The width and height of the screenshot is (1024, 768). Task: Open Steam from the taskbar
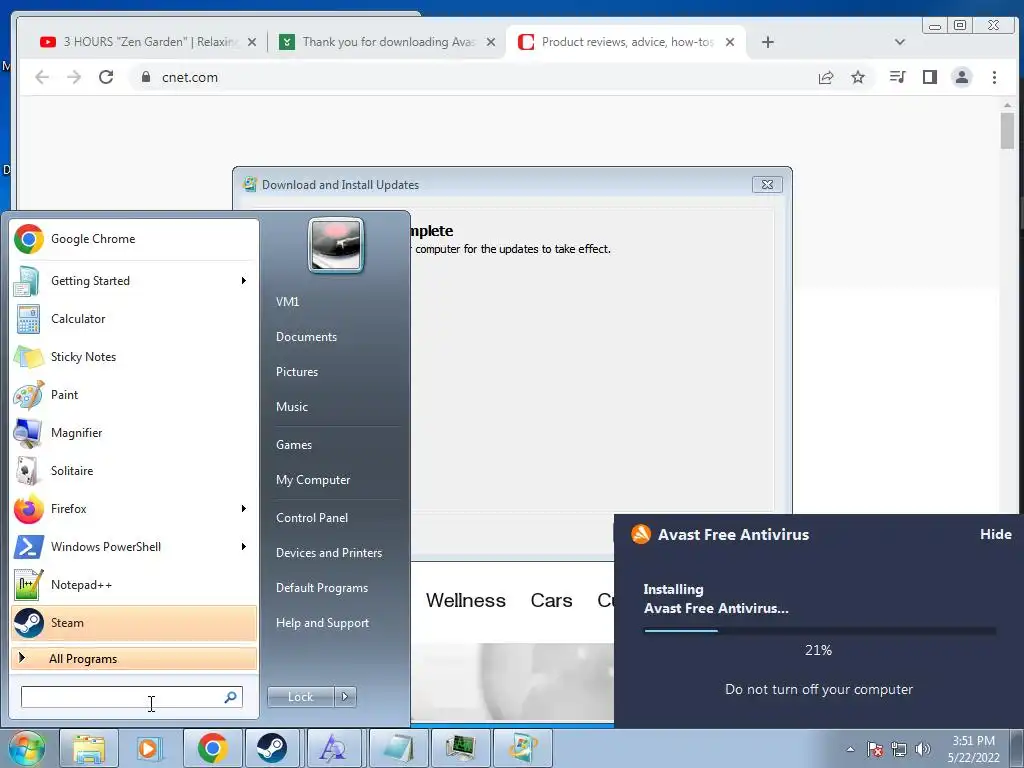click(x=272, y=748)
